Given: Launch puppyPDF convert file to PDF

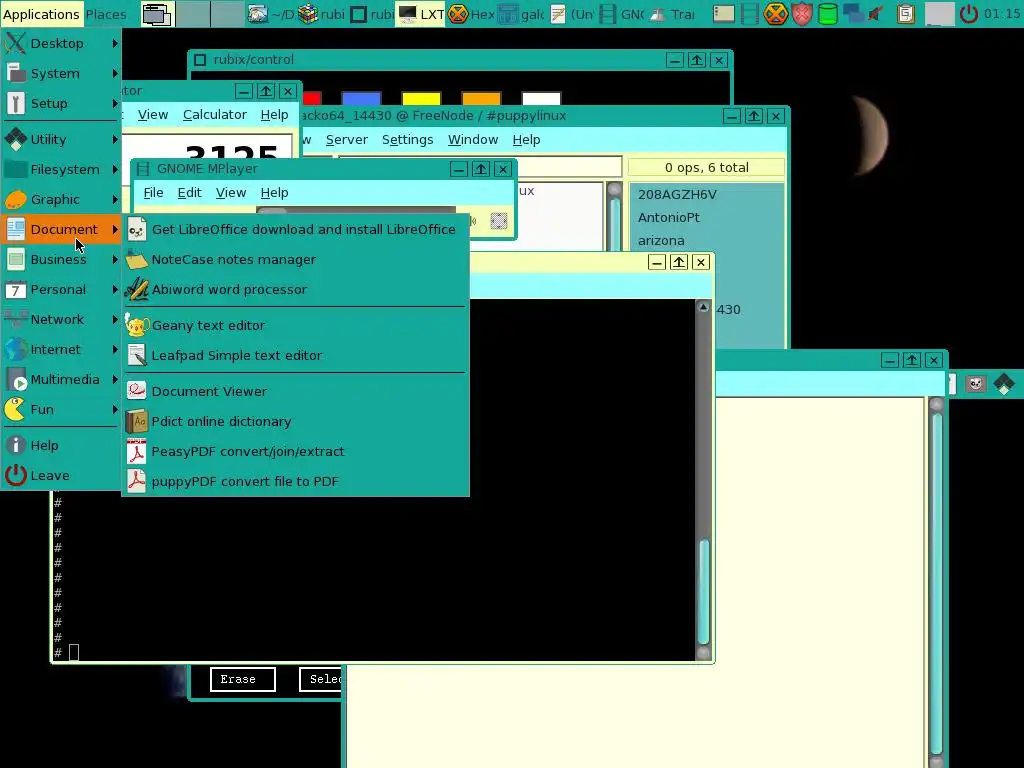Looking at the screenshot, I should (295, 481).
